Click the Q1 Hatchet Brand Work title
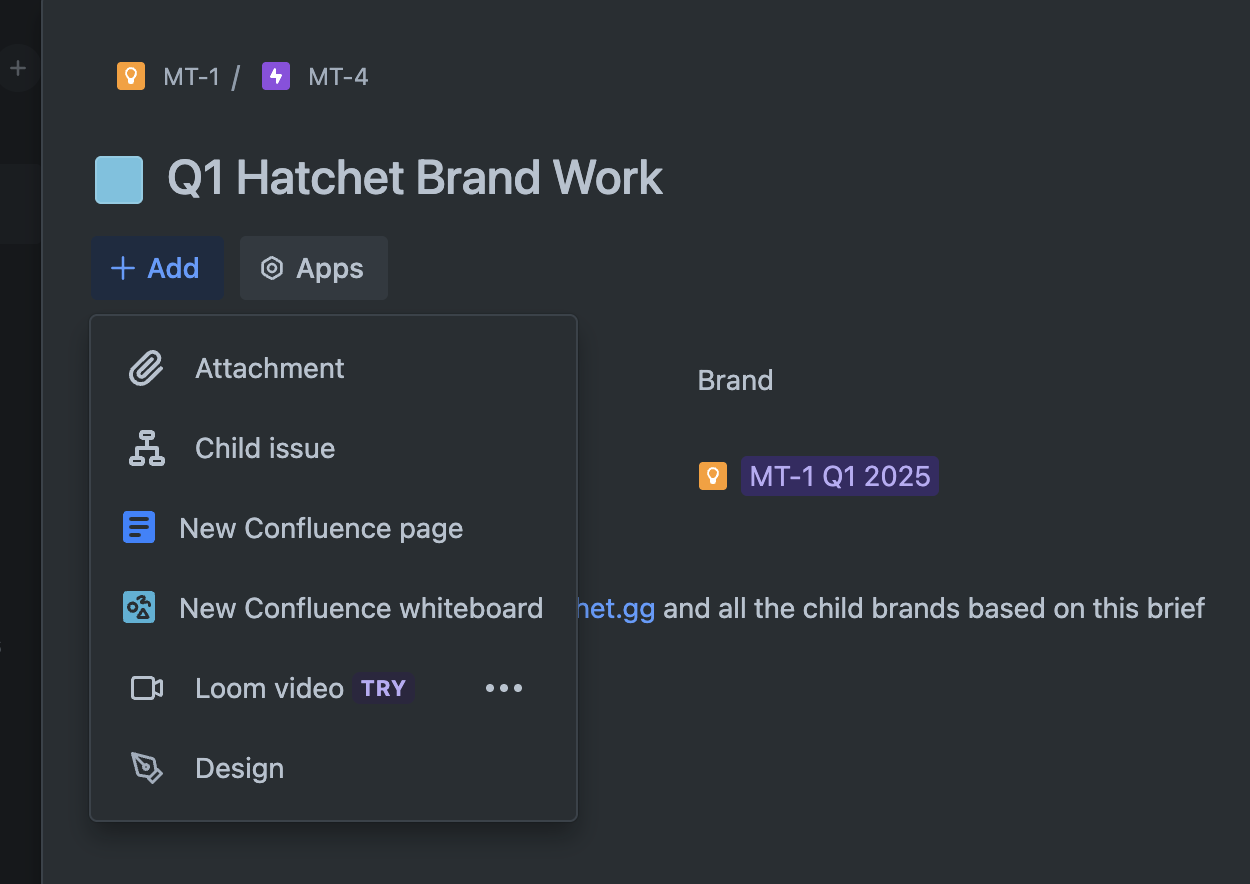The height and width of the screenshot is (884, 1250). click(x=415, y=179)
